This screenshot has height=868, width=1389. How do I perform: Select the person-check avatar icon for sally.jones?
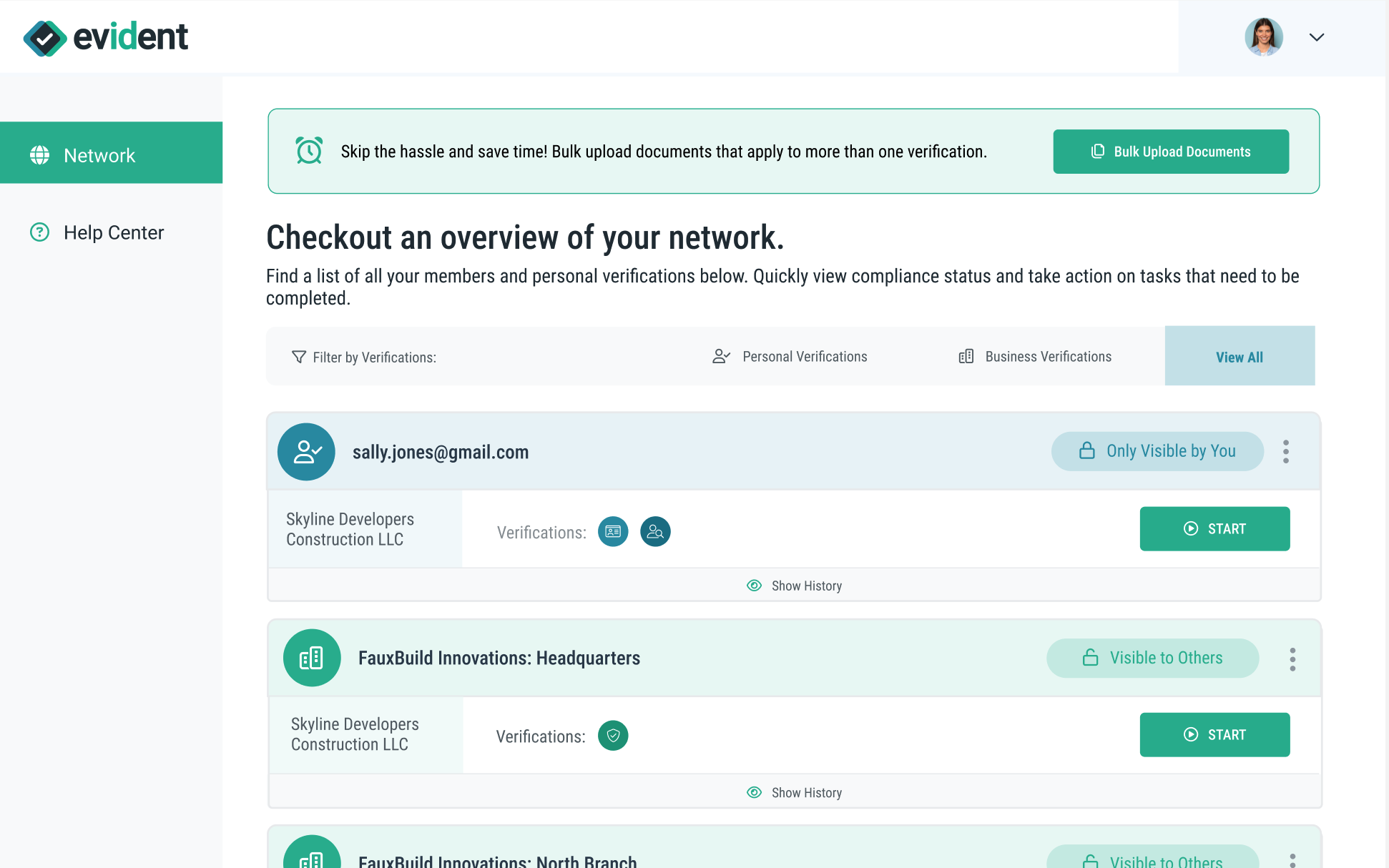[x=306, y=452]
